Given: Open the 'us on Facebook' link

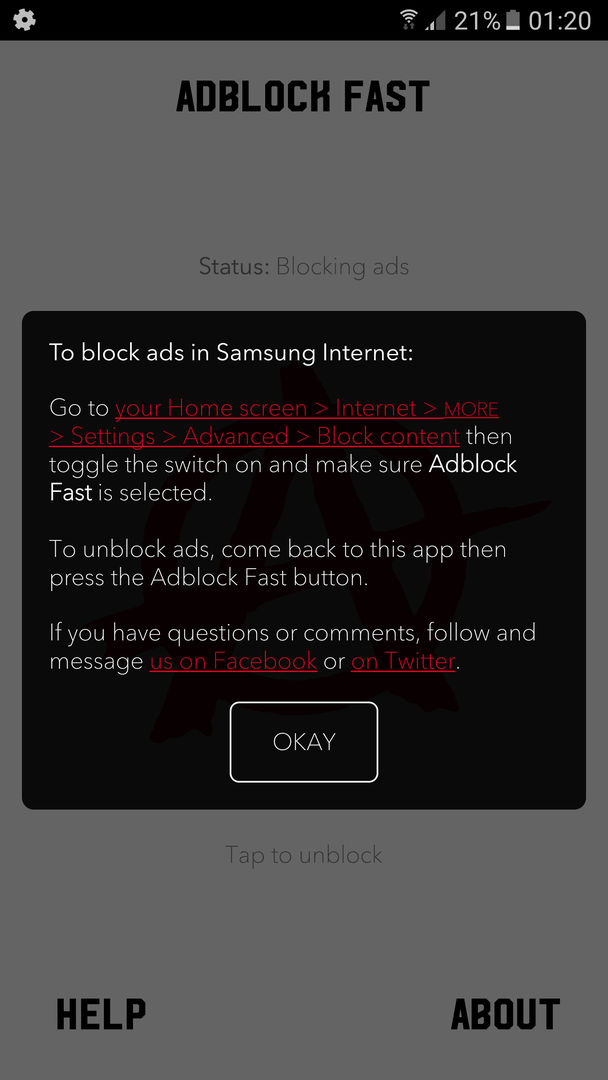Looking at the screenshot, I should click(x=233, y=661).
